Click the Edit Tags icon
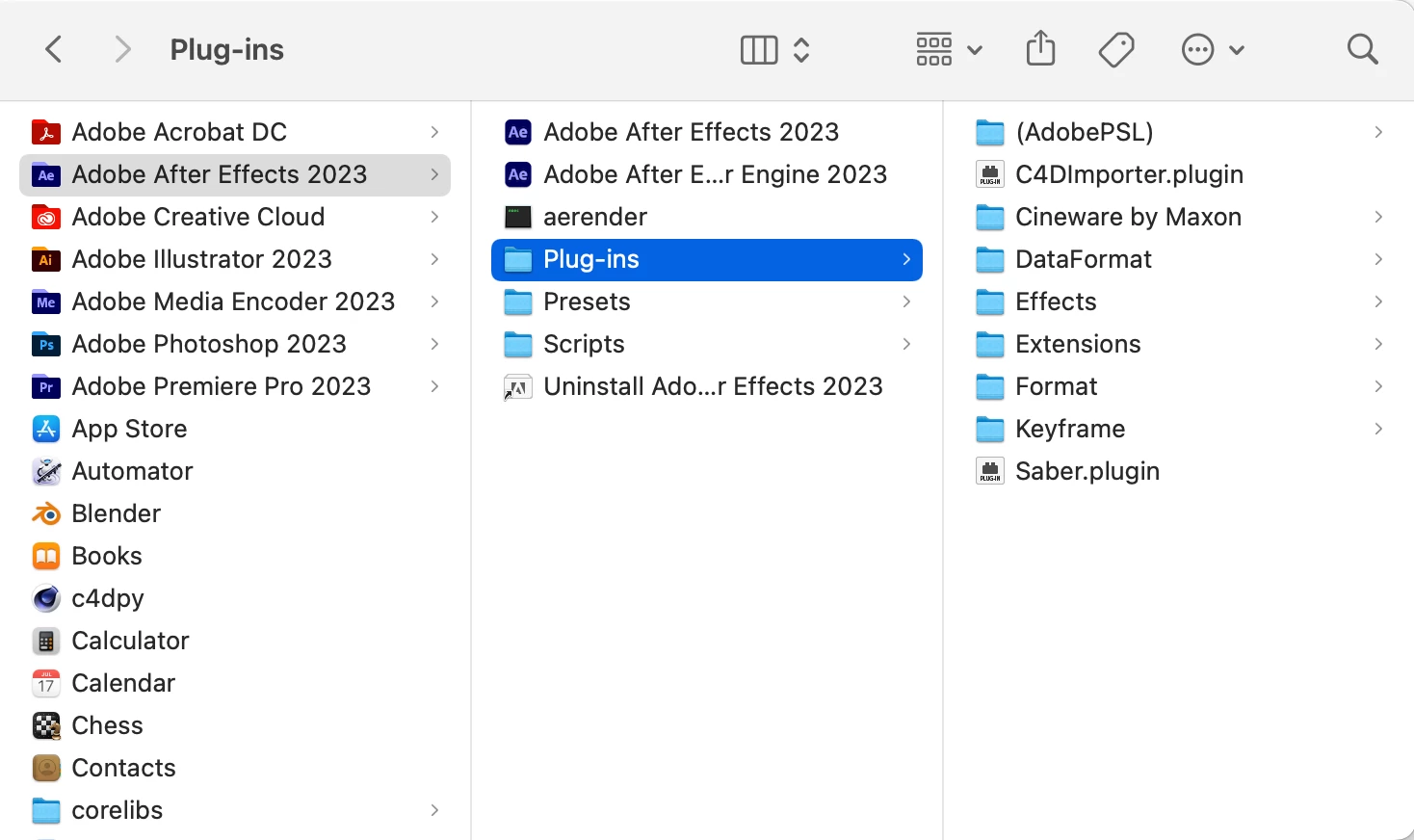 tap(1116, 50)
